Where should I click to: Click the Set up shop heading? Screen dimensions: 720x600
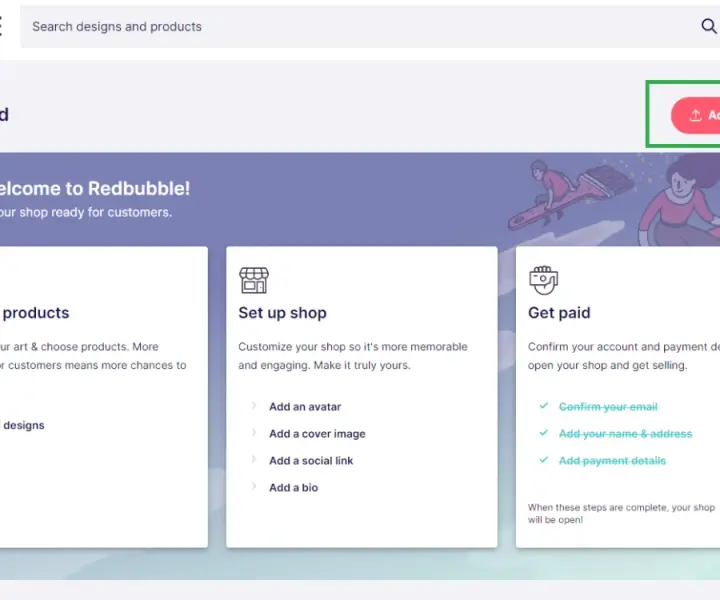coord(282,313)
